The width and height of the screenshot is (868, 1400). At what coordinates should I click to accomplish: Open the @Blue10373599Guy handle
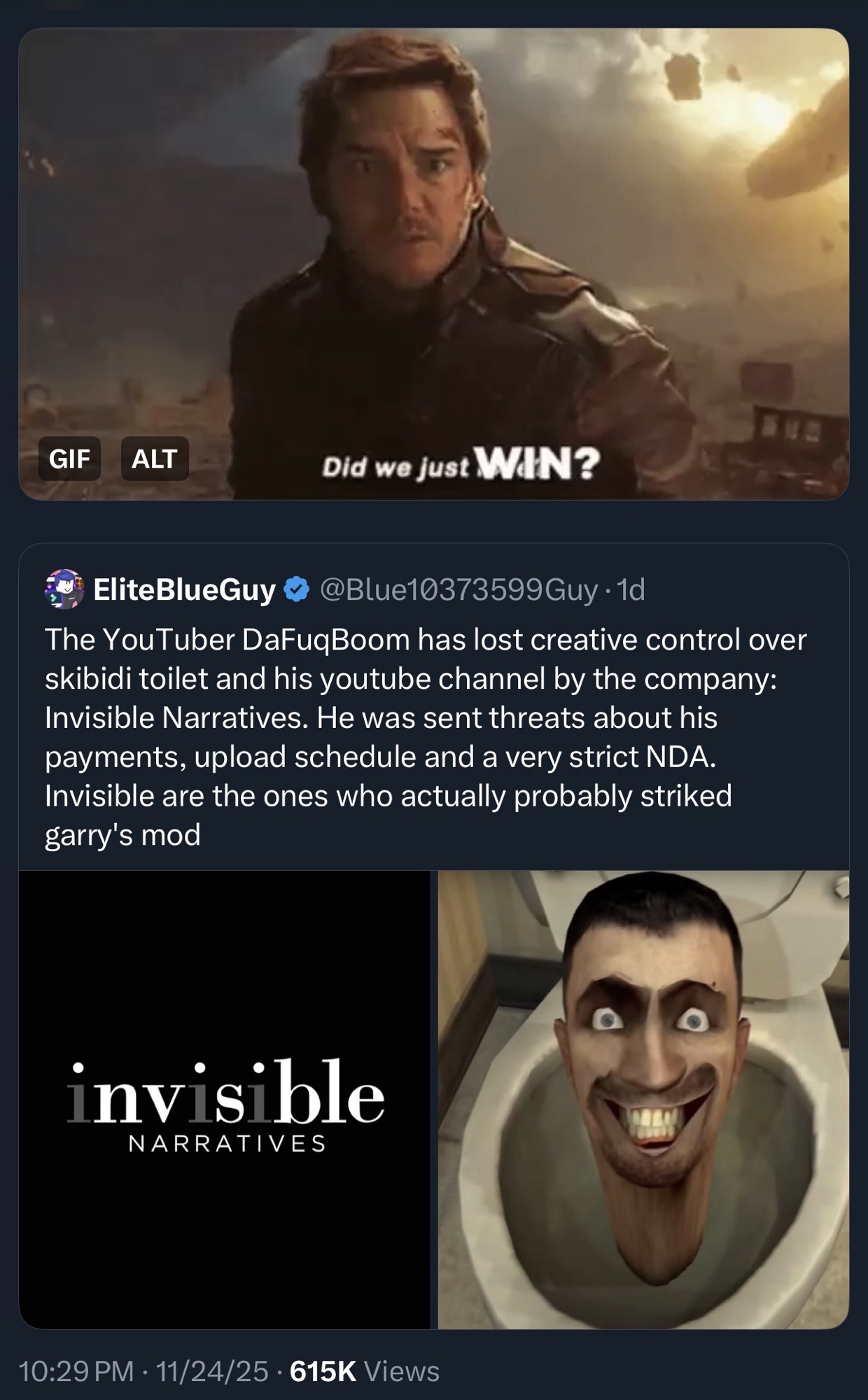459,590
